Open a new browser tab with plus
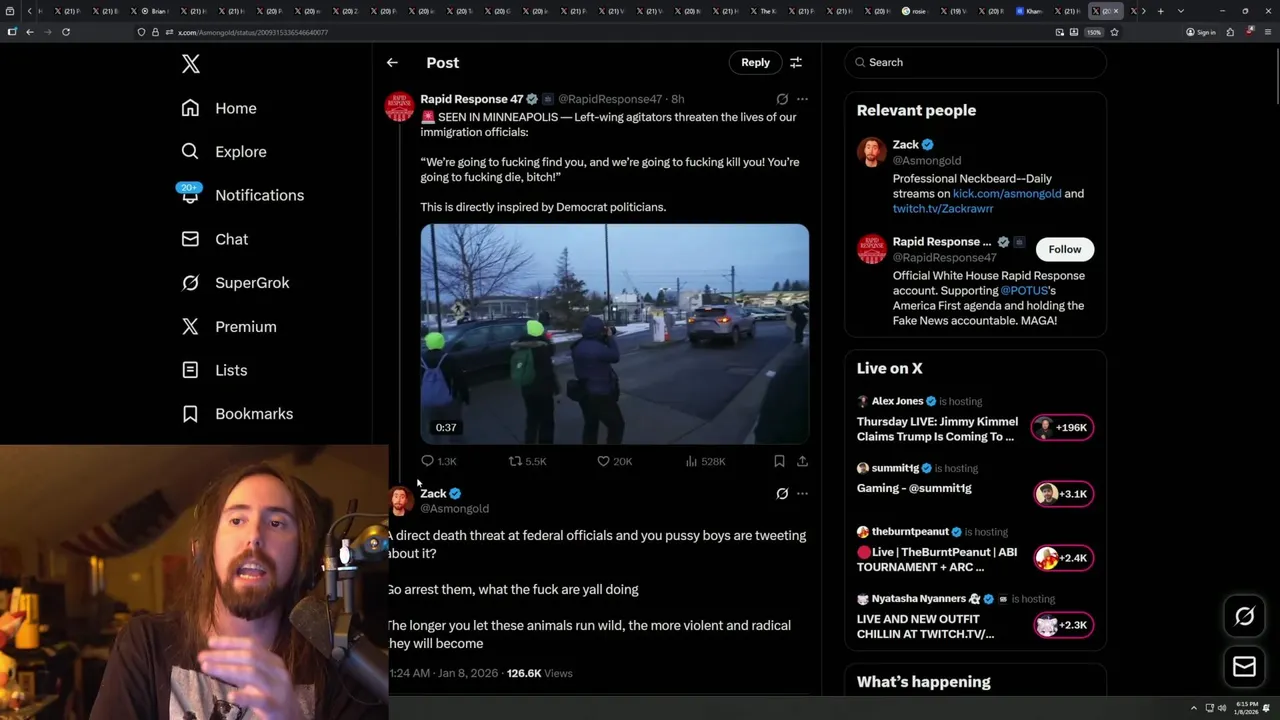The width and height of the screenshot is (1280, 720). 1160,11
